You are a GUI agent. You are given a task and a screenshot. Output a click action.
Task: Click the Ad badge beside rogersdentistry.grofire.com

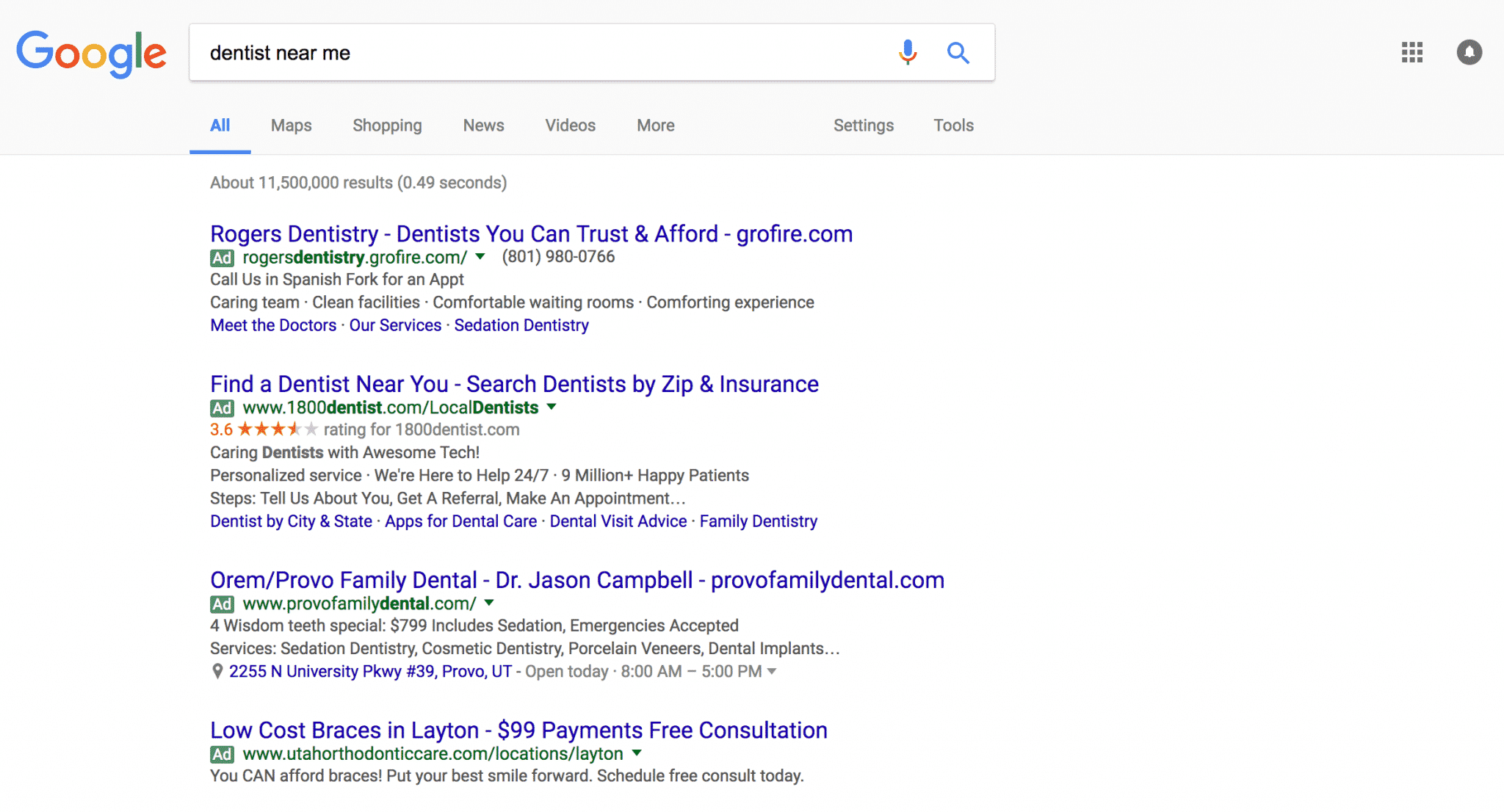click(222, 258)
